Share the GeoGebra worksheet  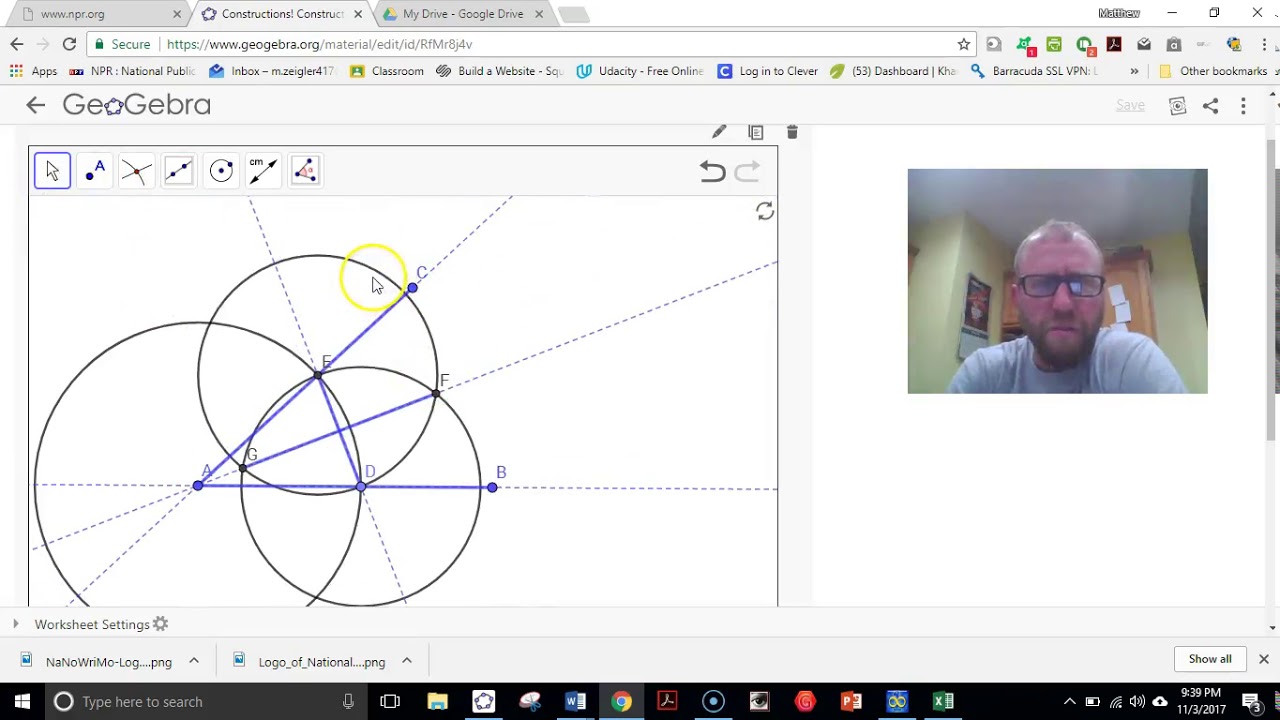coord(1210,105)
